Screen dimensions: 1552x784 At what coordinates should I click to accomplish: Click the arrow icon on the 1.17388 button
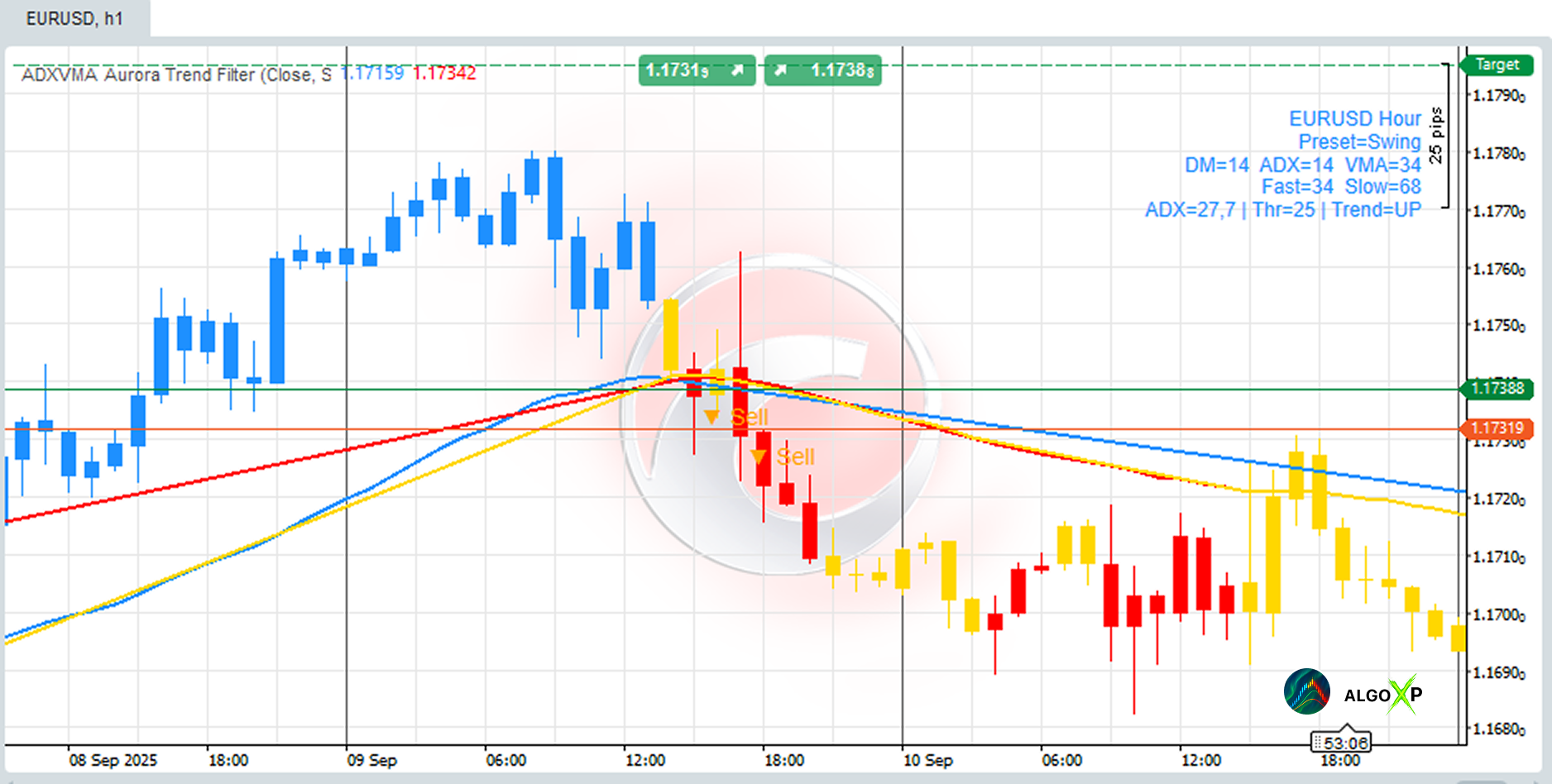[x=780, y=71]
